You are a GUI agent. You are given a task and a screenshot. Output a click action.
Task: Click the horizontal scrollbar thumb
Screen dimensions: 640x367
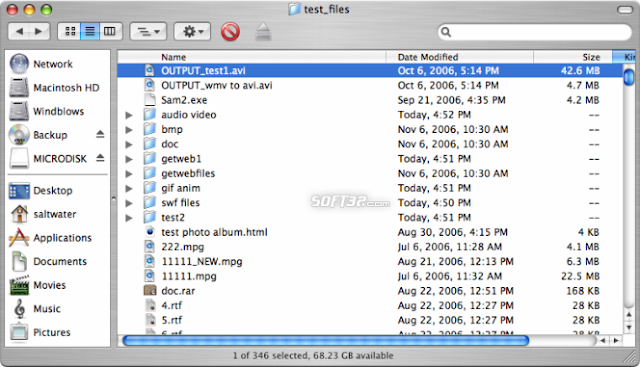click(326, 340)
